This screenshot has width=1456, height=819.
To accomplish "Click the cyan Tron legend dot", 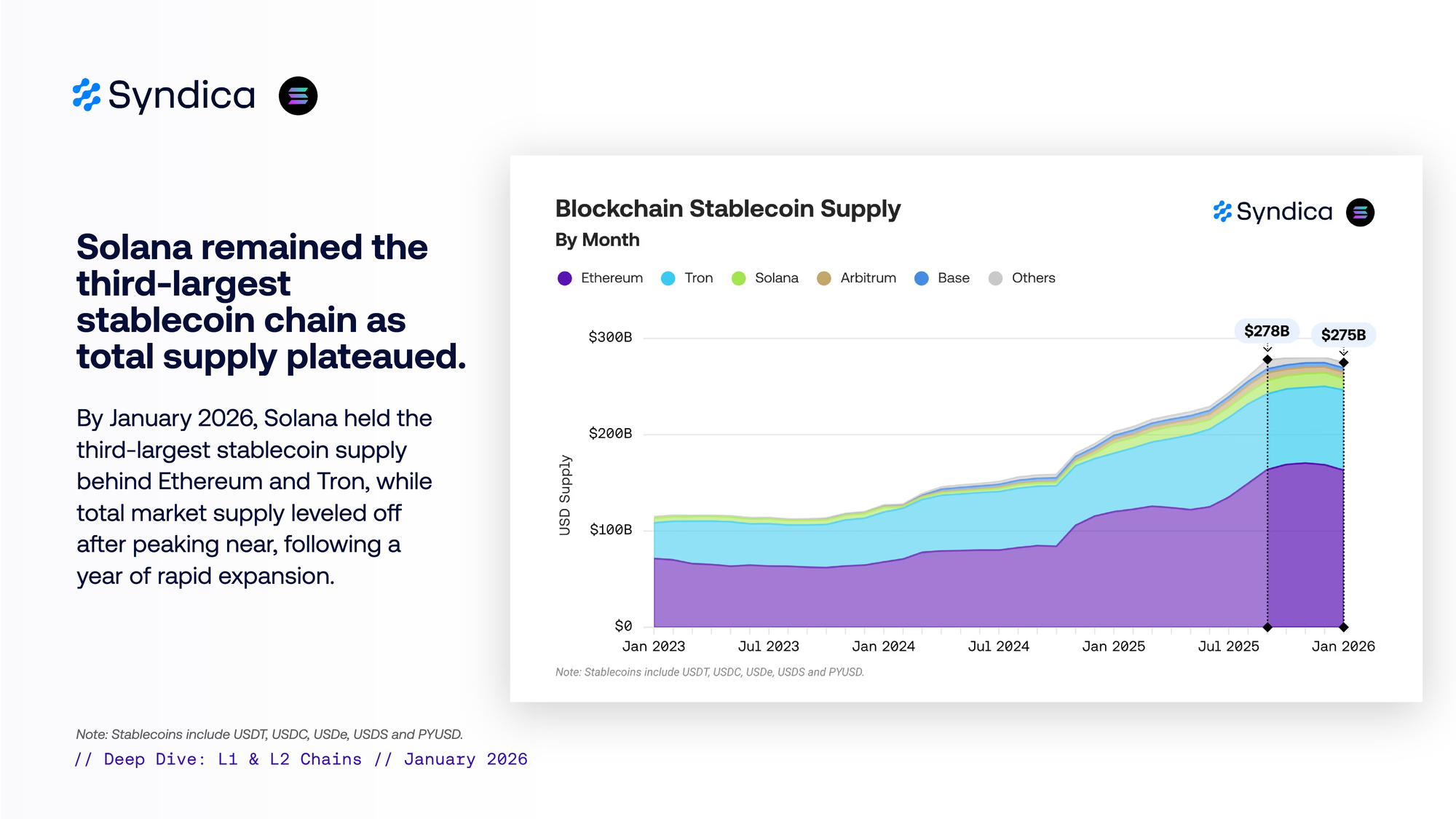I will coord(668,278).
